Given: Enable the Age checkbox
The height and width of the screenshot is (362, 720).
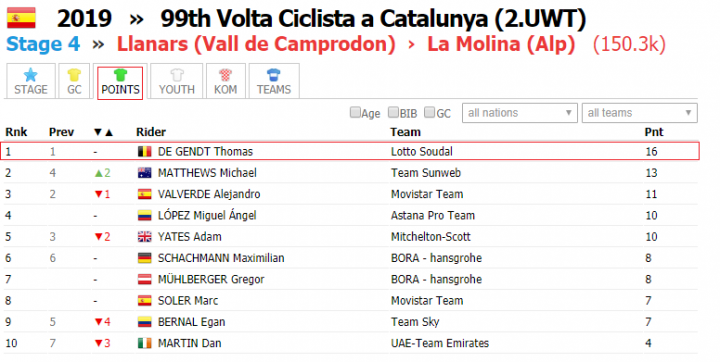Looking at the screenshot, I should [355, 112].
